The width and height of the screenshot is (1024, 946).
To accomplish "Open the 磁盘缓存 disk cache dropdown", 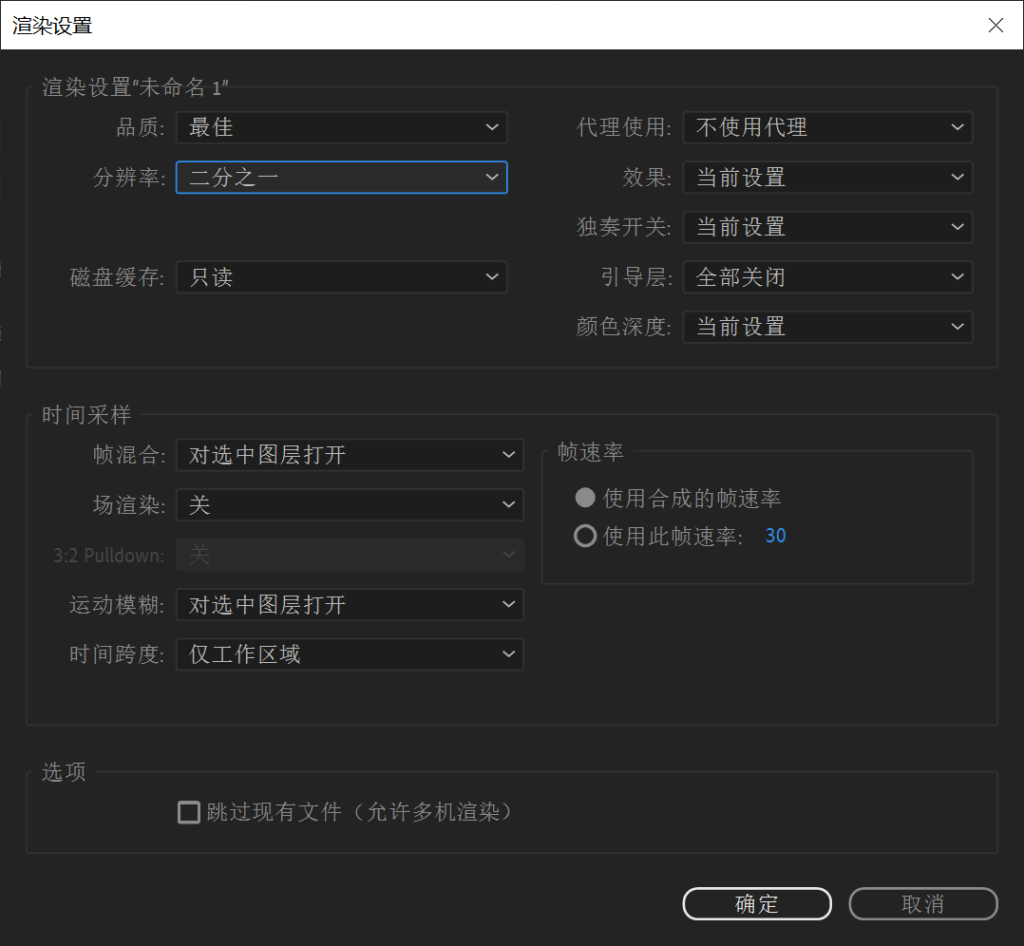I will pyautogui.click(x=341, y=278).
